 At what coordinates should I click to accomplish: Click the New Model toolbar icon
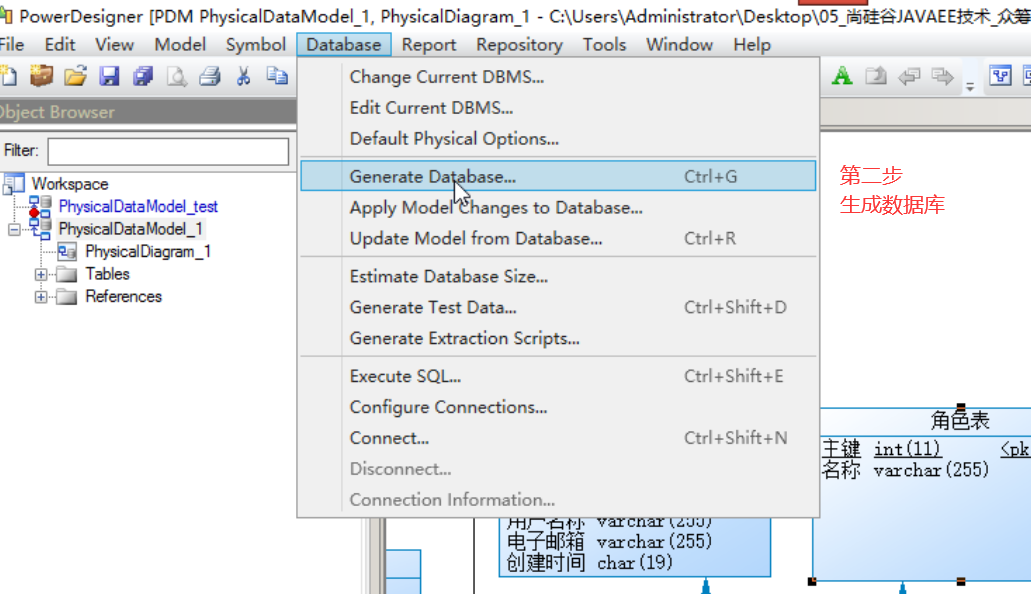tap(9, 76)
